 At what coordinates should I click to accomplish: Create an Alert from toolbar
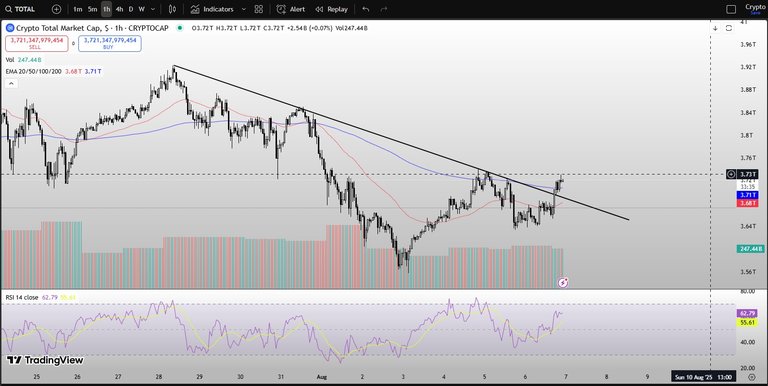pyautogui.click(x=290, y=9)
